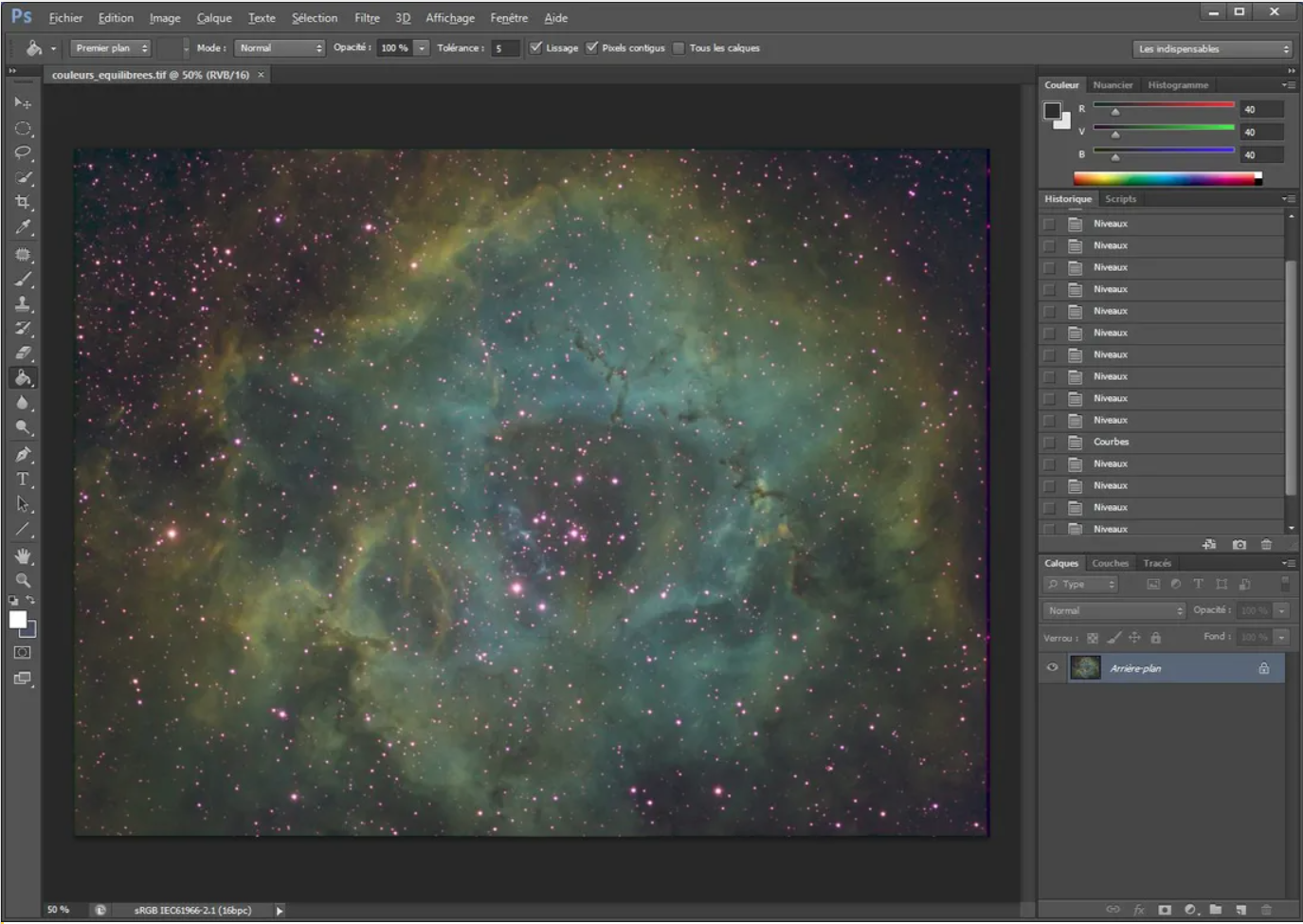Image resolution: width=1303 pixels, height=924 pixels.
Task: Click the color spectrum ramp bar
Action: click(1166, 178)
